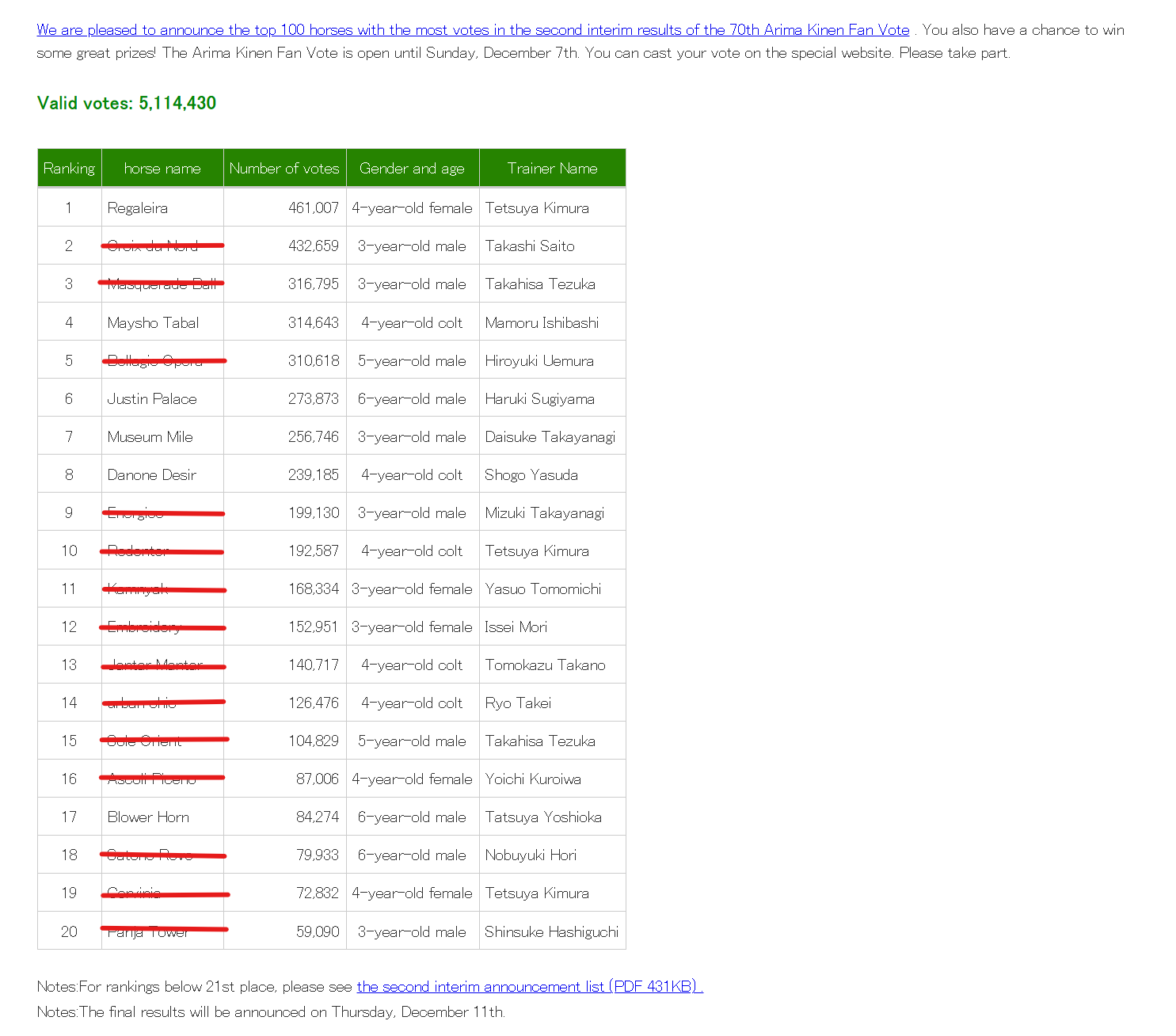Select the horse name Blower Horn

coord(148,817)
